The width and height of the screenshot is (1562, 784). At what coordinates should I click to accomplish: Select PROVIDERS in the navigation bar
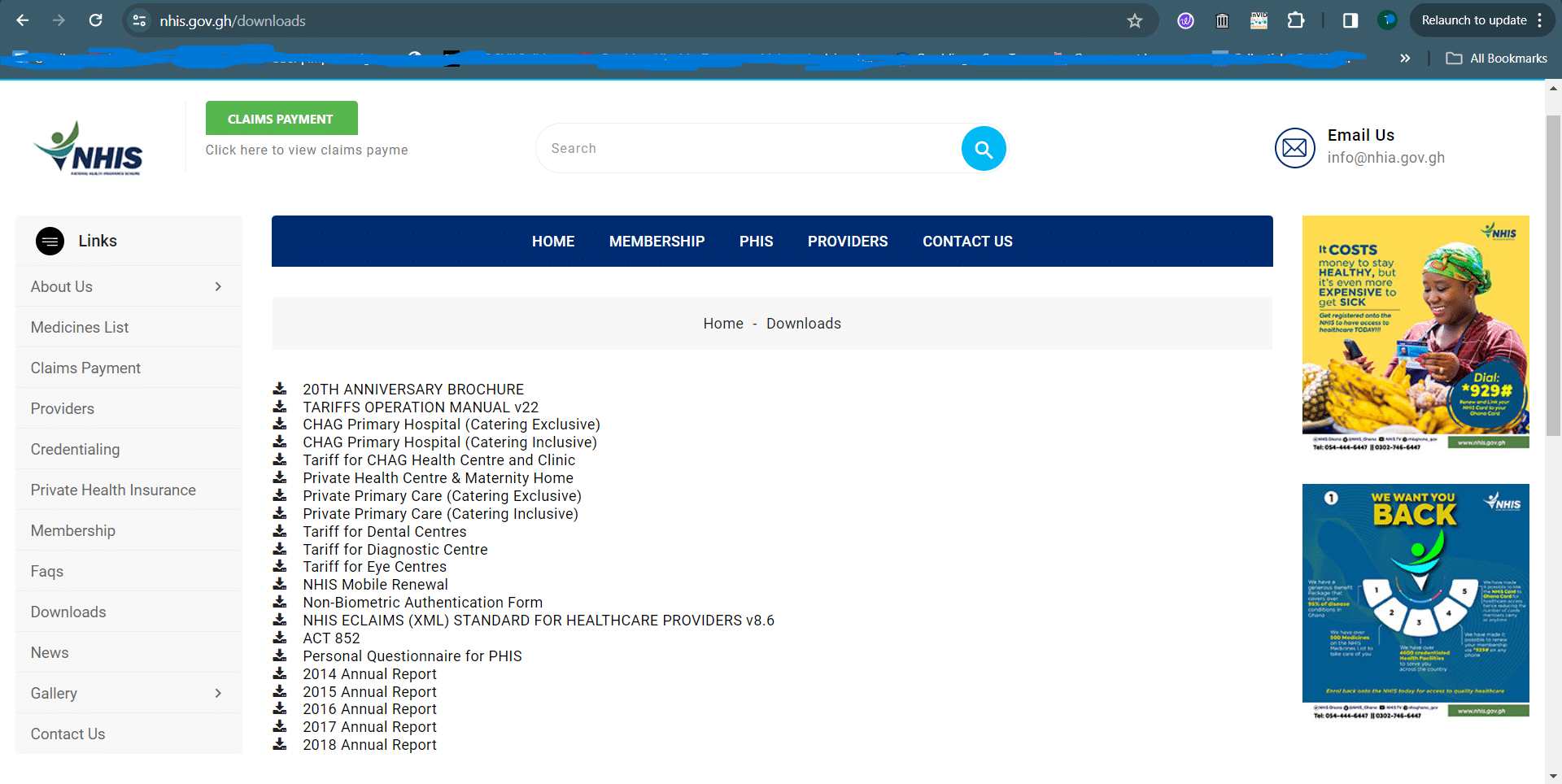(x=848, y=242)
